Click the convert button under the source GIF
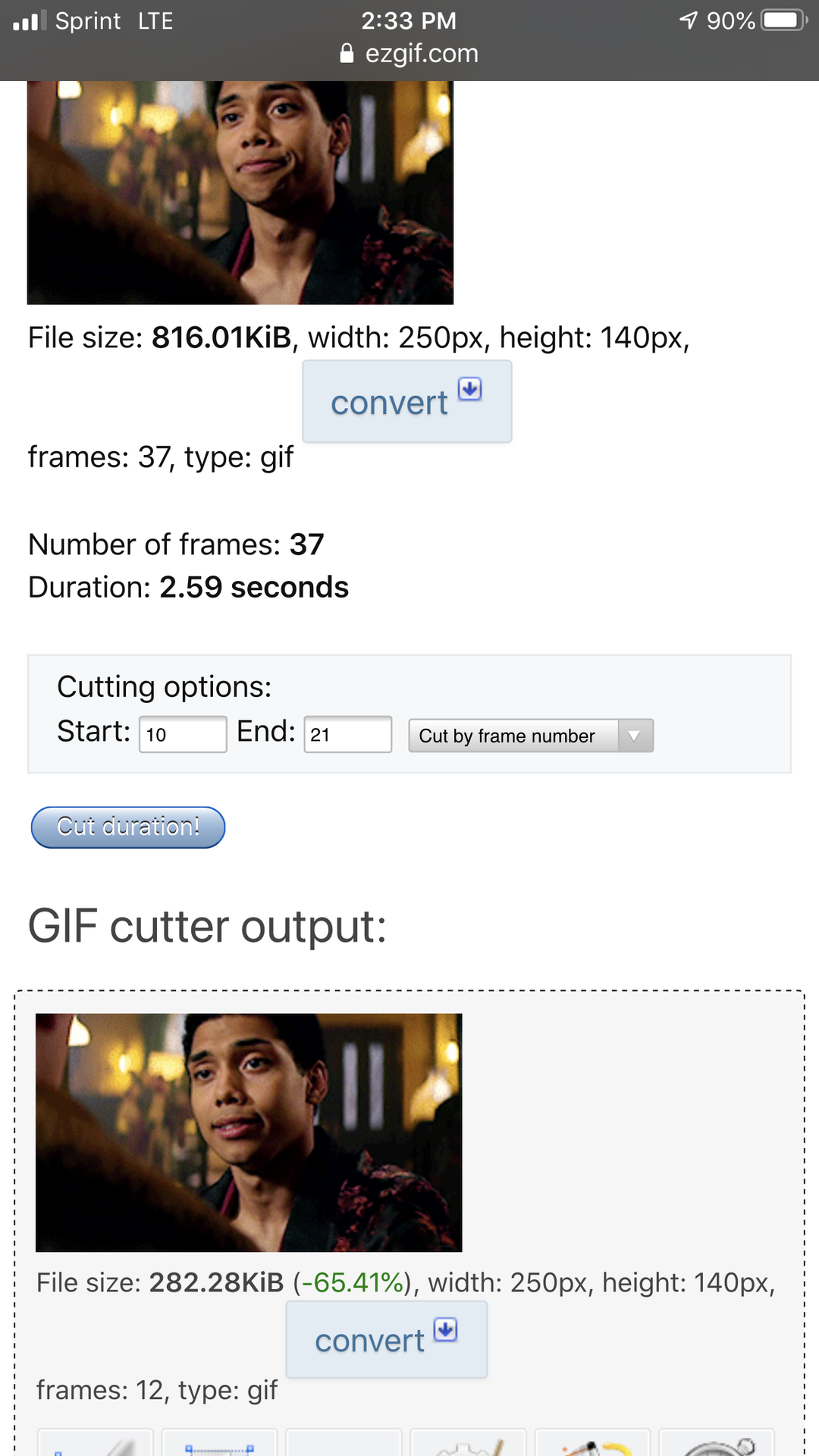The width and height of the screenshot is (819, 1456). click(407, 402)
